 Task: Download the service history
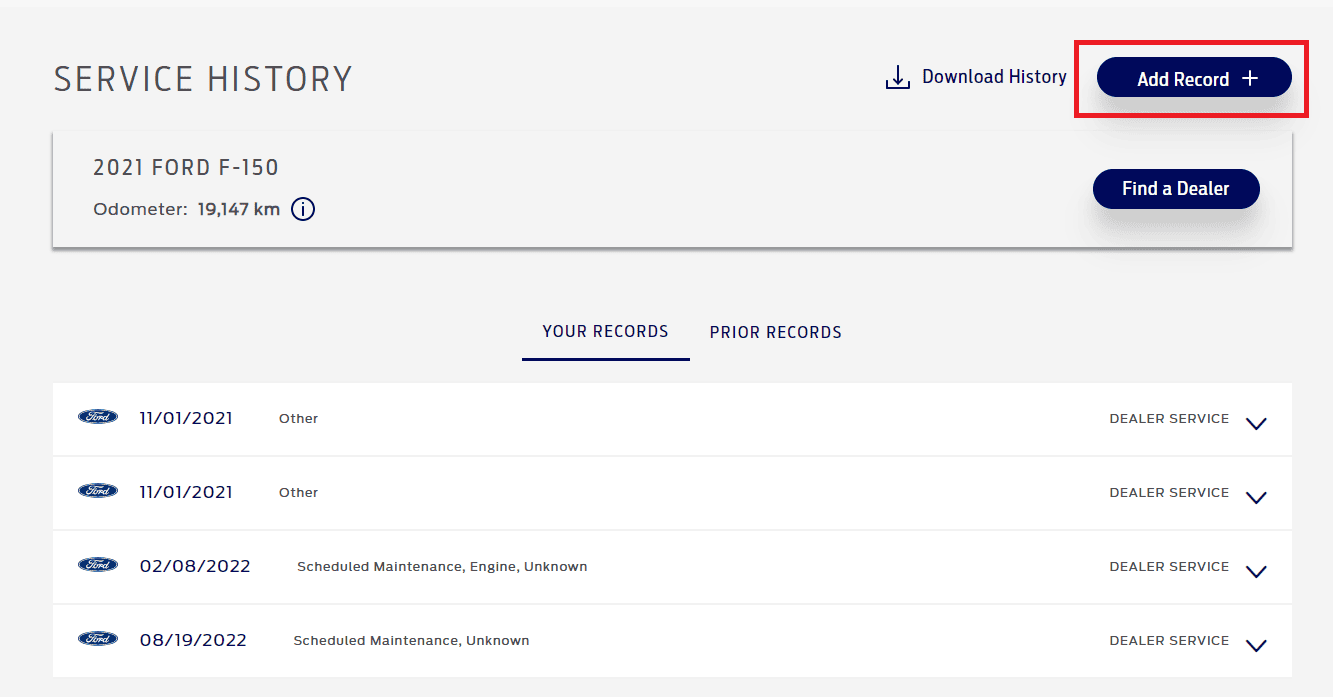pyautogui.click(x=977, y=77)
